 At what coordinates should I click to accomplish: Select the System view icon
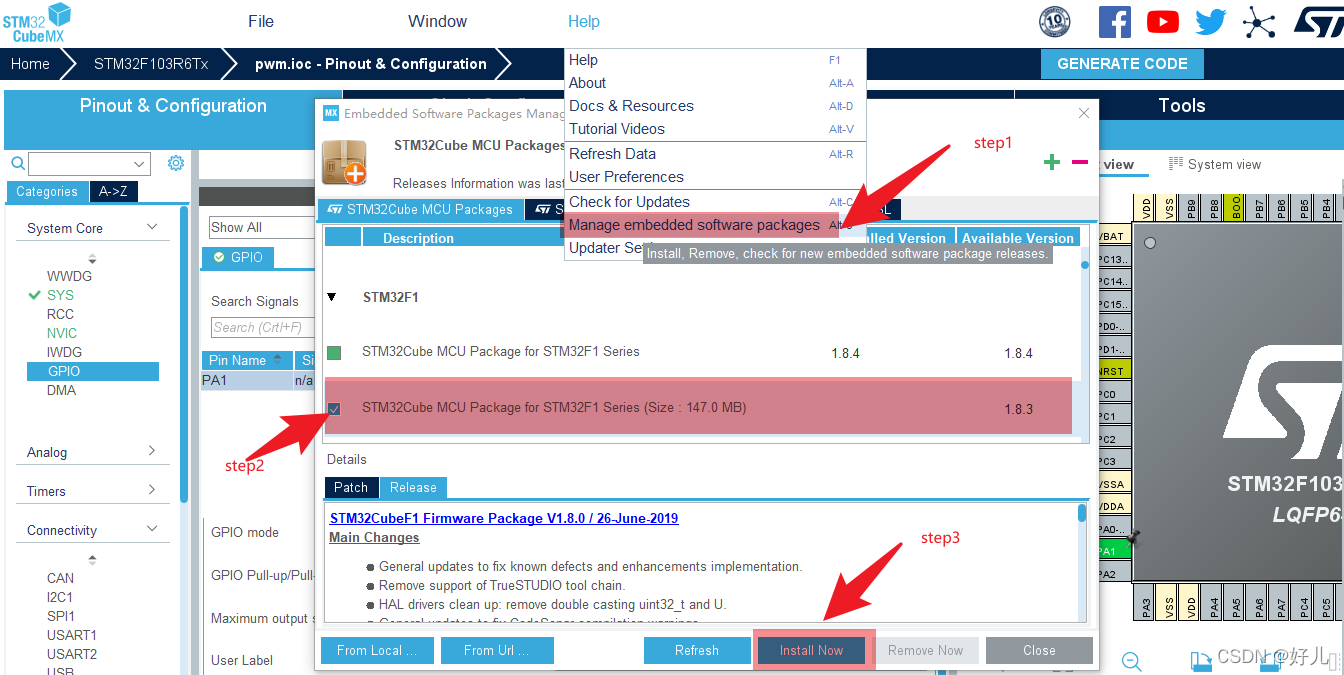[x=1176, y=164]
